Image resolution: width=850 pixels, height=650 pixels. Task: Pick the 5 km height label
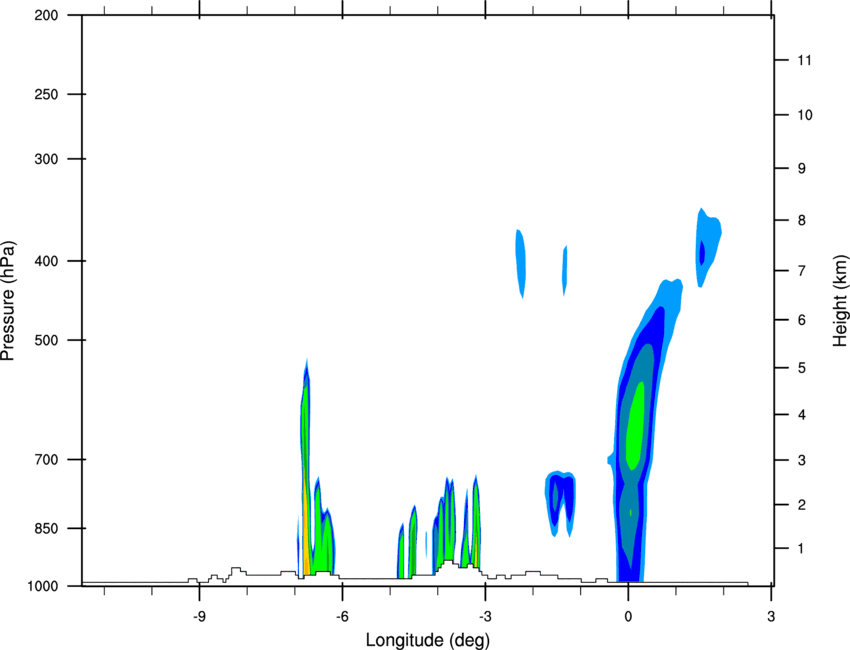click(802, 368)
